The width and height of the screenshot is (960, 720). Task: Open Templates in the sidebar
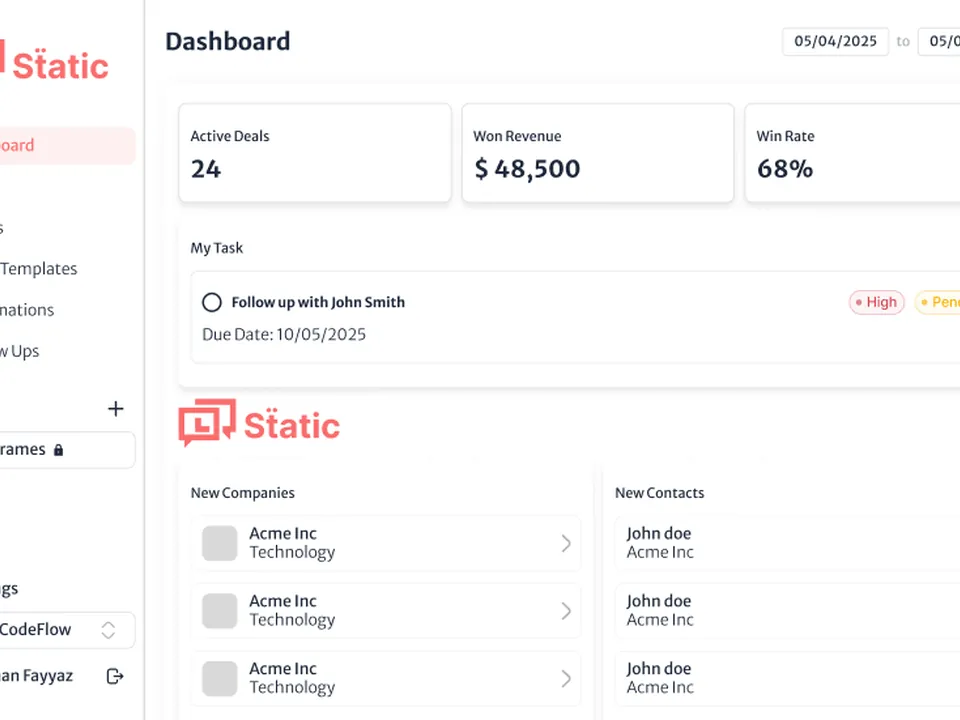coord(39,269)
